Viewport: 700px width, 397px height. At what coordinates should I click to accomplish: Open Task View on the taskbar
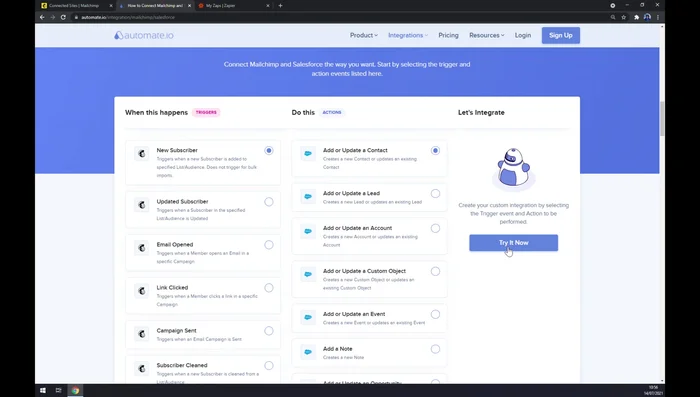coord(58,390)
